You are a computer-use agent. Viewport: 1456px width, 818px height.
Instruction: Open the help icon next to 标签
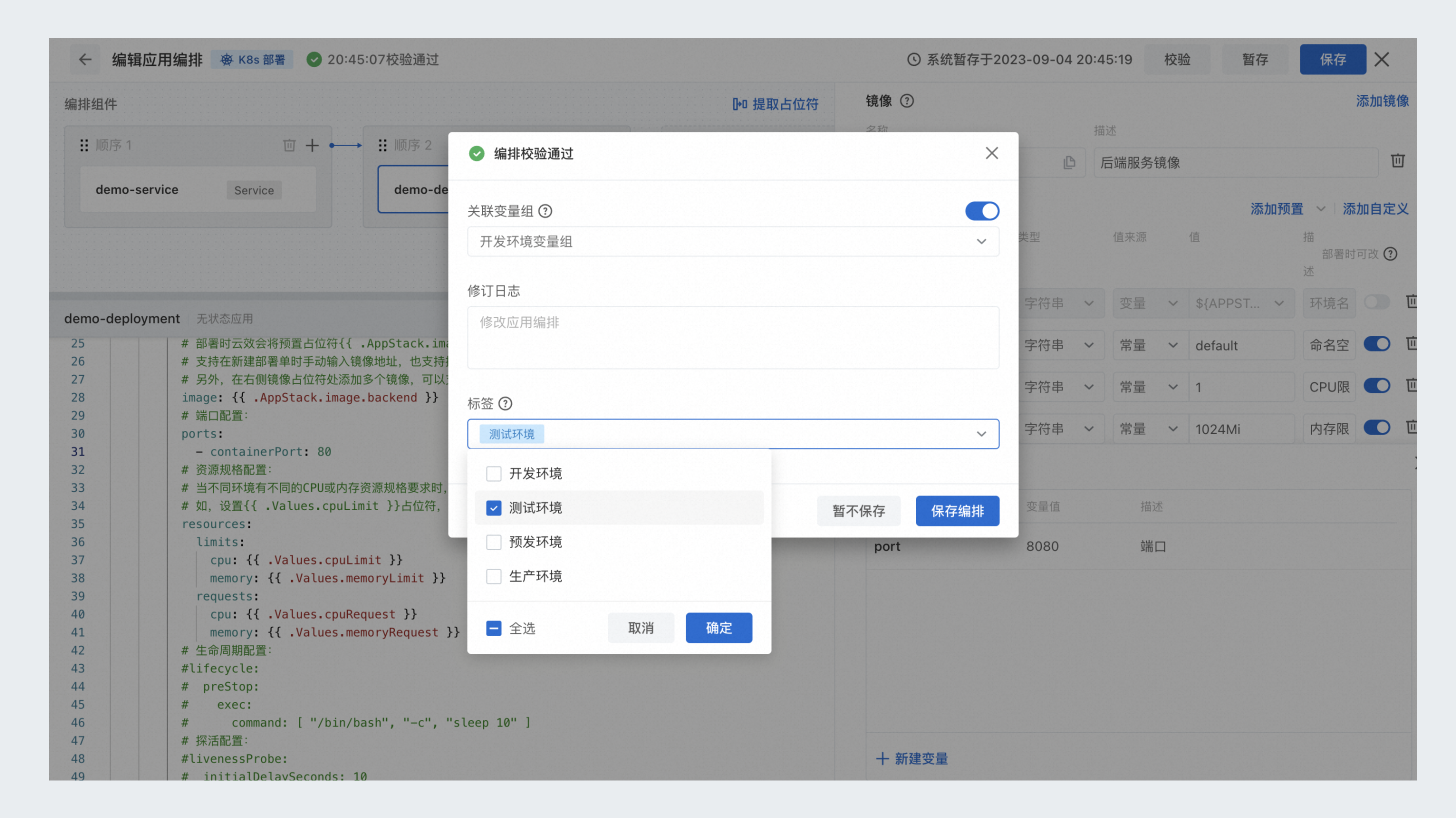coord(505,403)
